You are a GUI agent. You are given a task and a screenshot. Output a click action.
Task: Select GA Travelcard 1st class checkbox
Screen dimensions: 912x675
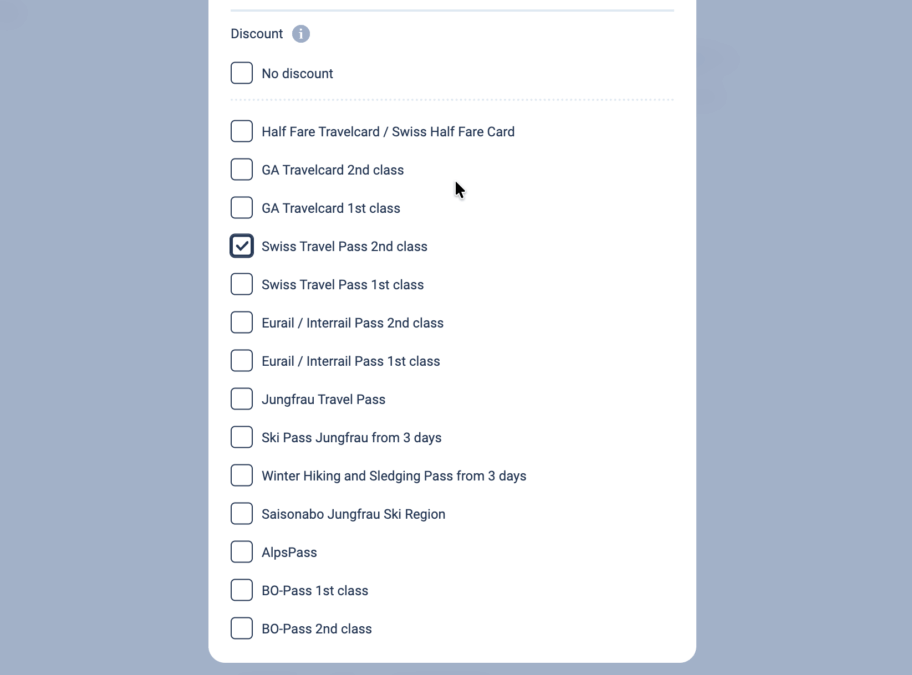click(242, 208)
